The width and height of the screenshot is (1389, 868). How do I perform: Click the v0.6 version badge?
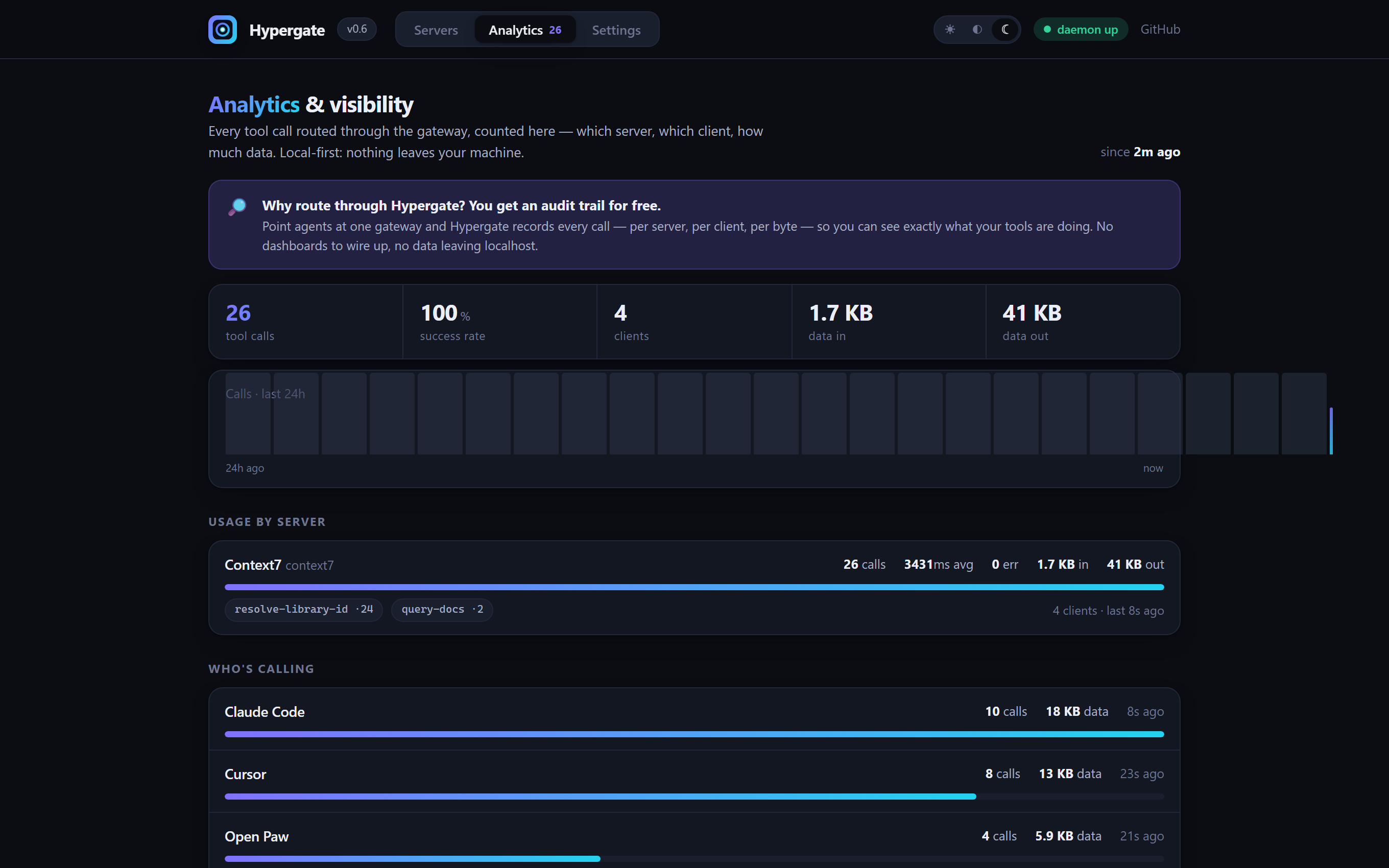(x=356, y=29)
